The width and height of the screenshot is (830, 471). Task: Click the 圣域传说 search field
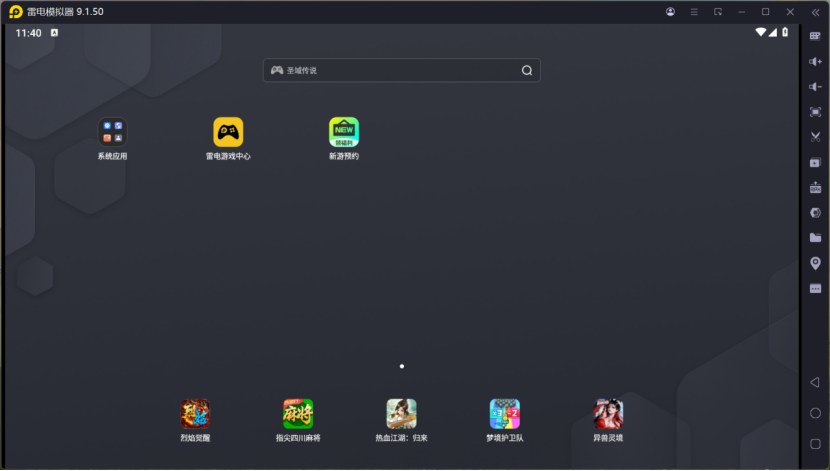click(x=400, y=70)
